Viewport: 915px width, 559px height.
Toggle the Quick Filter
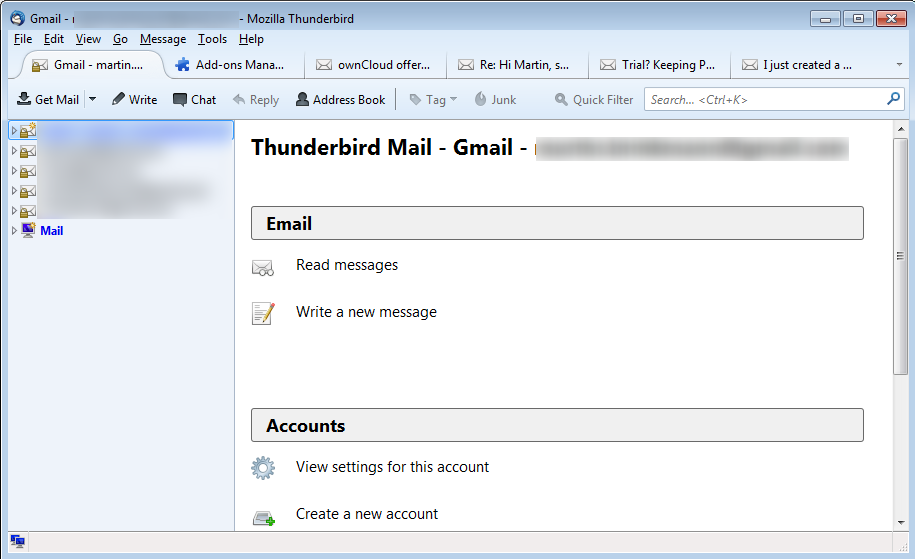pyautogui.click(x=593, y=99)
